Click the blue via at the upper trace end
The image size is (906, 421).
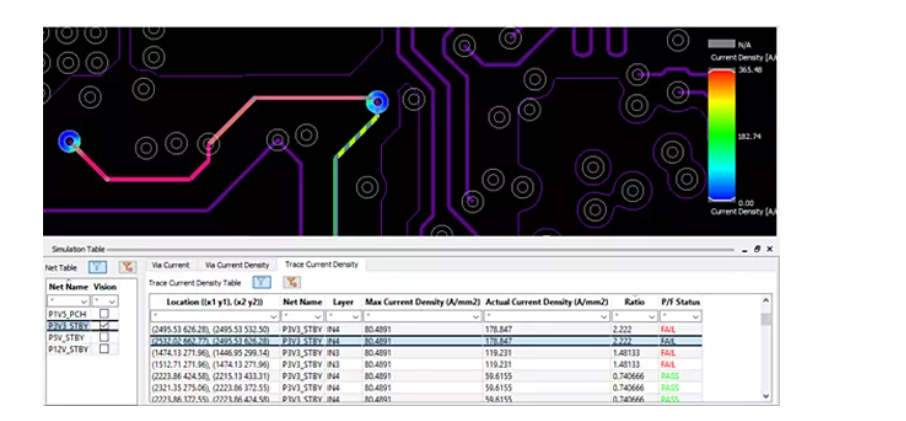tap(377, 101)
